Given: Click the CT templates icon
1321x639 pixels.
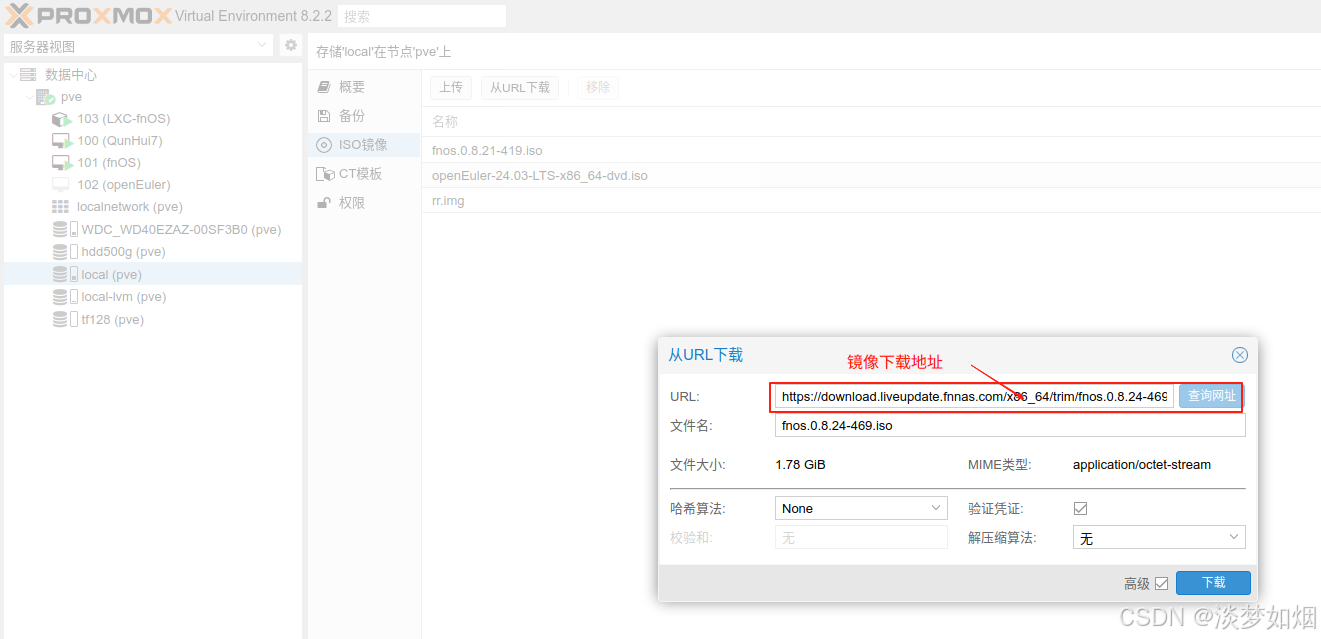Looking at the screenshot, I should pos(325,174).
